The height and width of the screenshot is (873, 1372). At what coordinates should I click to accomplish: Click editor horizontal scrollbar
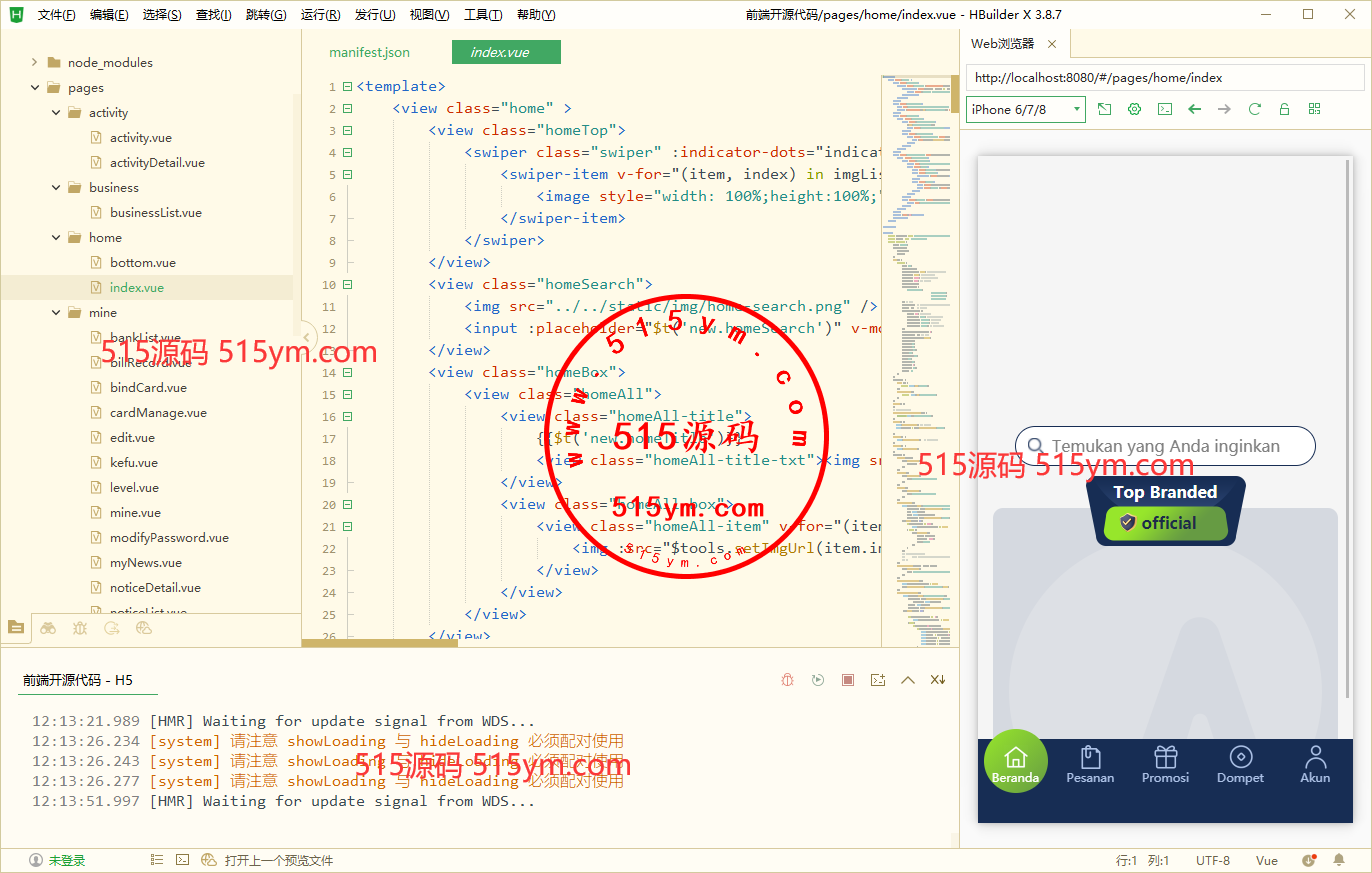click(380, 643)
